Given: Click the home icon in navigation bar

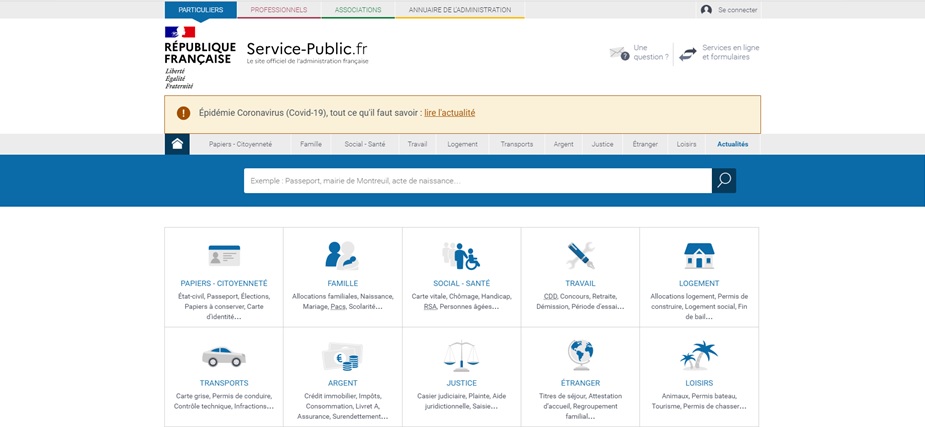Looking at the screenshot, I should point(177,144).
